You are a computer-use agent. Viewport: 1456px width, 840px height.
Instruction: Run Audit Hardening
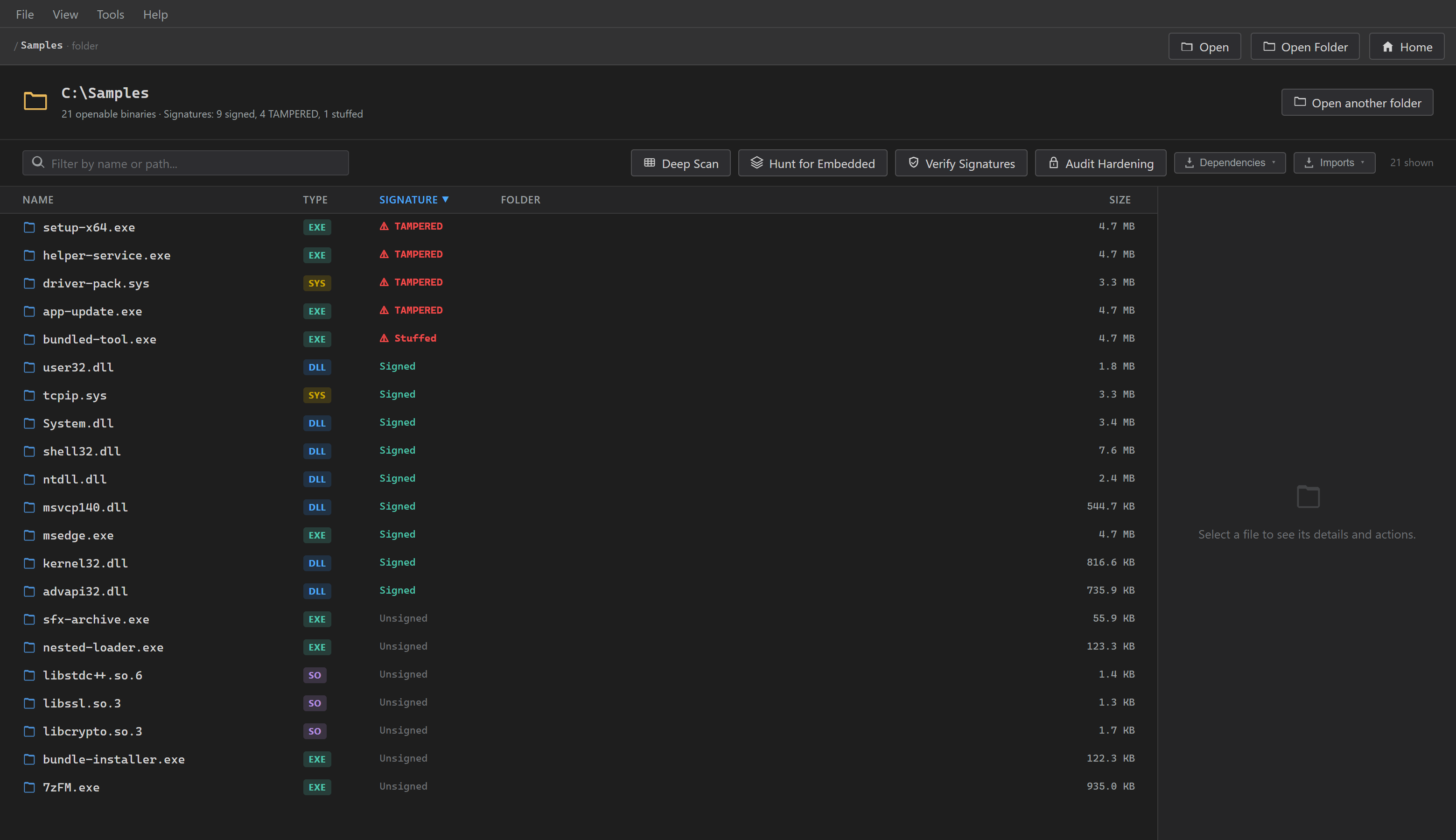pyautogui.click(x=1100, y=163)
